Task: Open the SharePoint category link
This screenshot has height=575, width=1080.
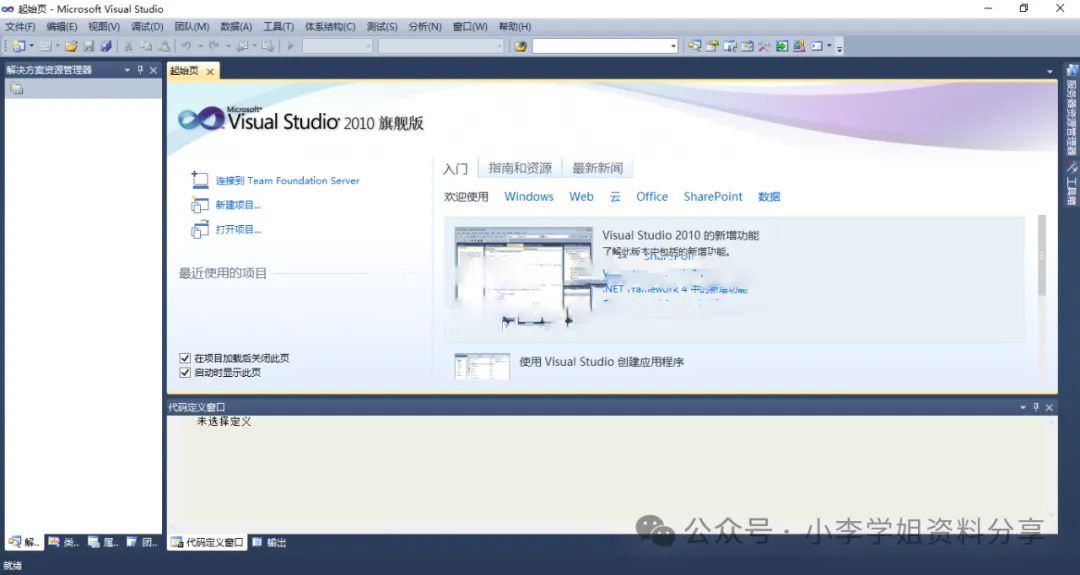Action: coord(713,196)
